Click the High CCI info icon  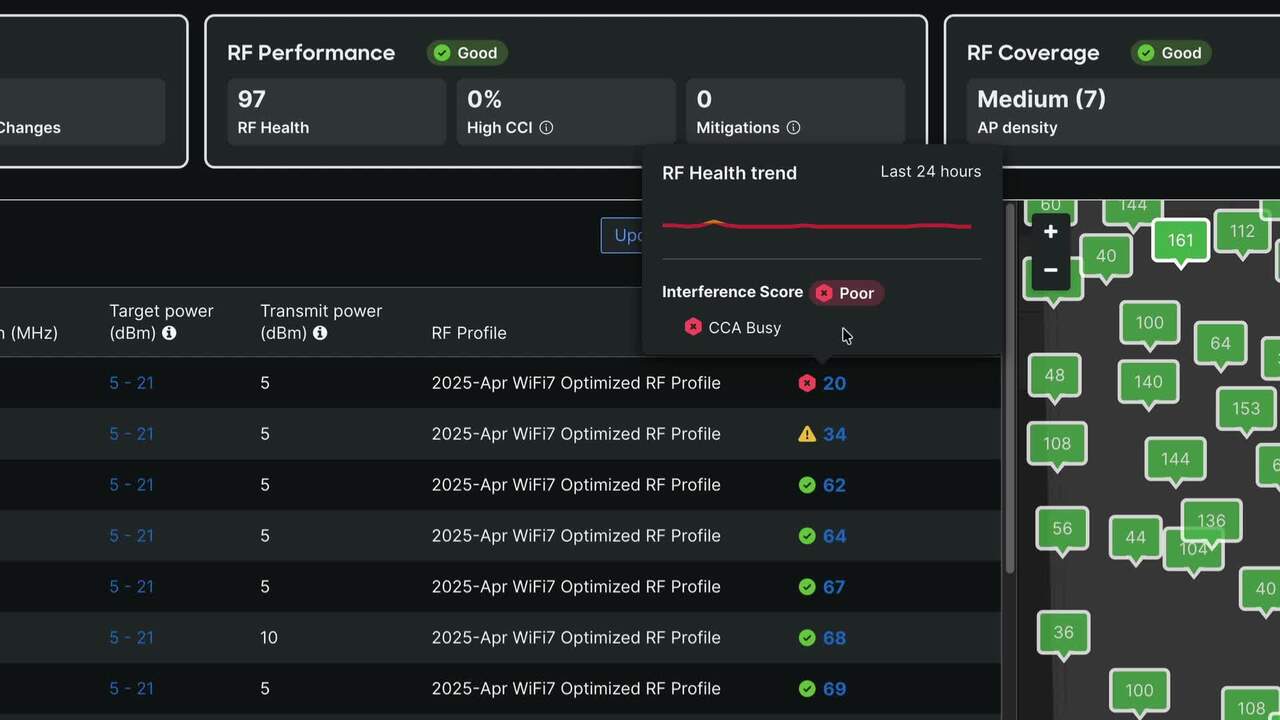pos(546,128)
